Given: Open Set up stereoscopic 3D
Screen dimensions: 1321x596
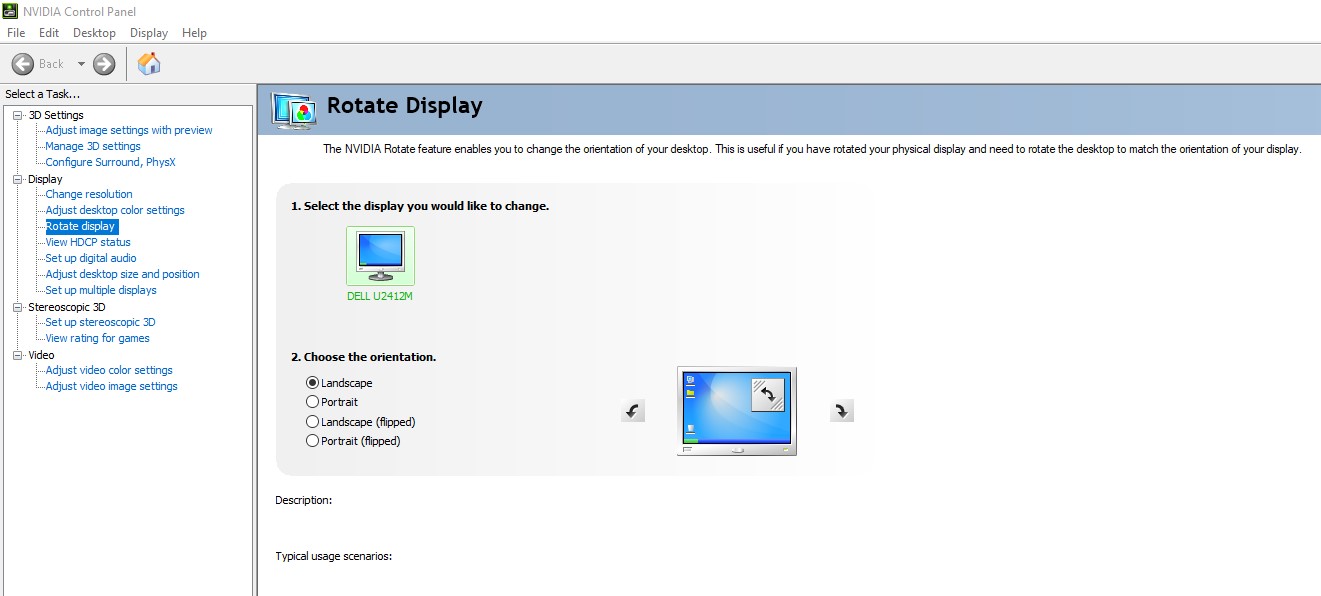Looking at the screenshot, I should pyautogui.click(x=100, y=322).
